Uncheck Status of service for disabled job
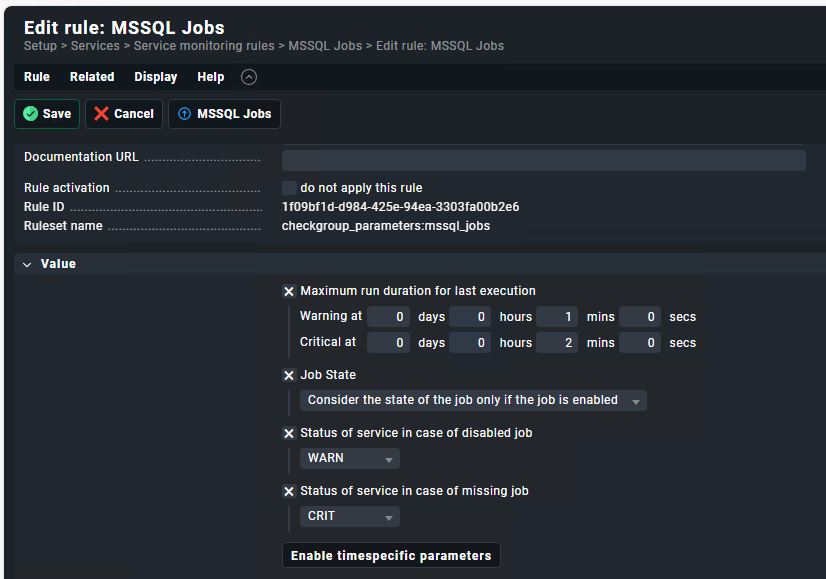 [289, 433]
